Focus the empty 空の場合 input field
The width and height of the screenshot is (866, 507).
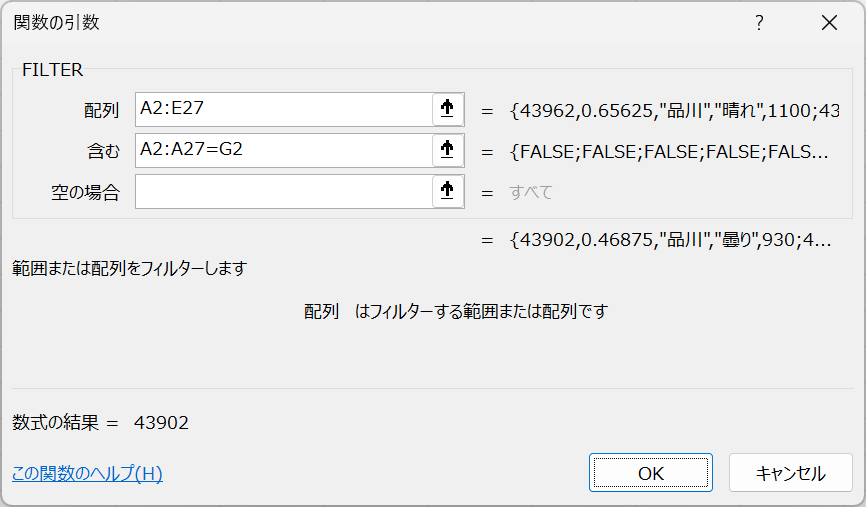283,192
